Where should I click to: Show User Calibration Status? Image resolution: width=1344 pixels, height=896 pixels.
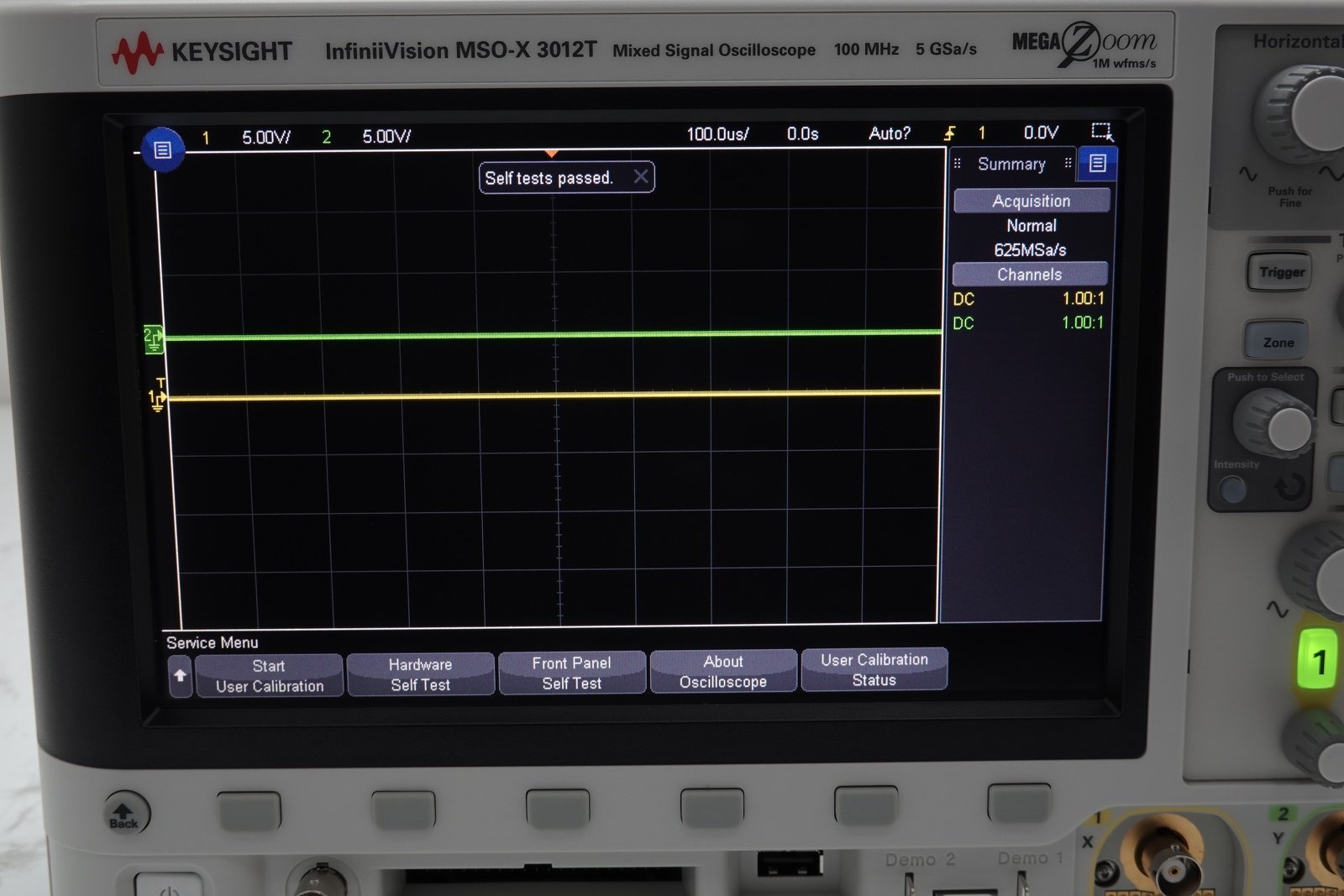click(x=874, y=669)
